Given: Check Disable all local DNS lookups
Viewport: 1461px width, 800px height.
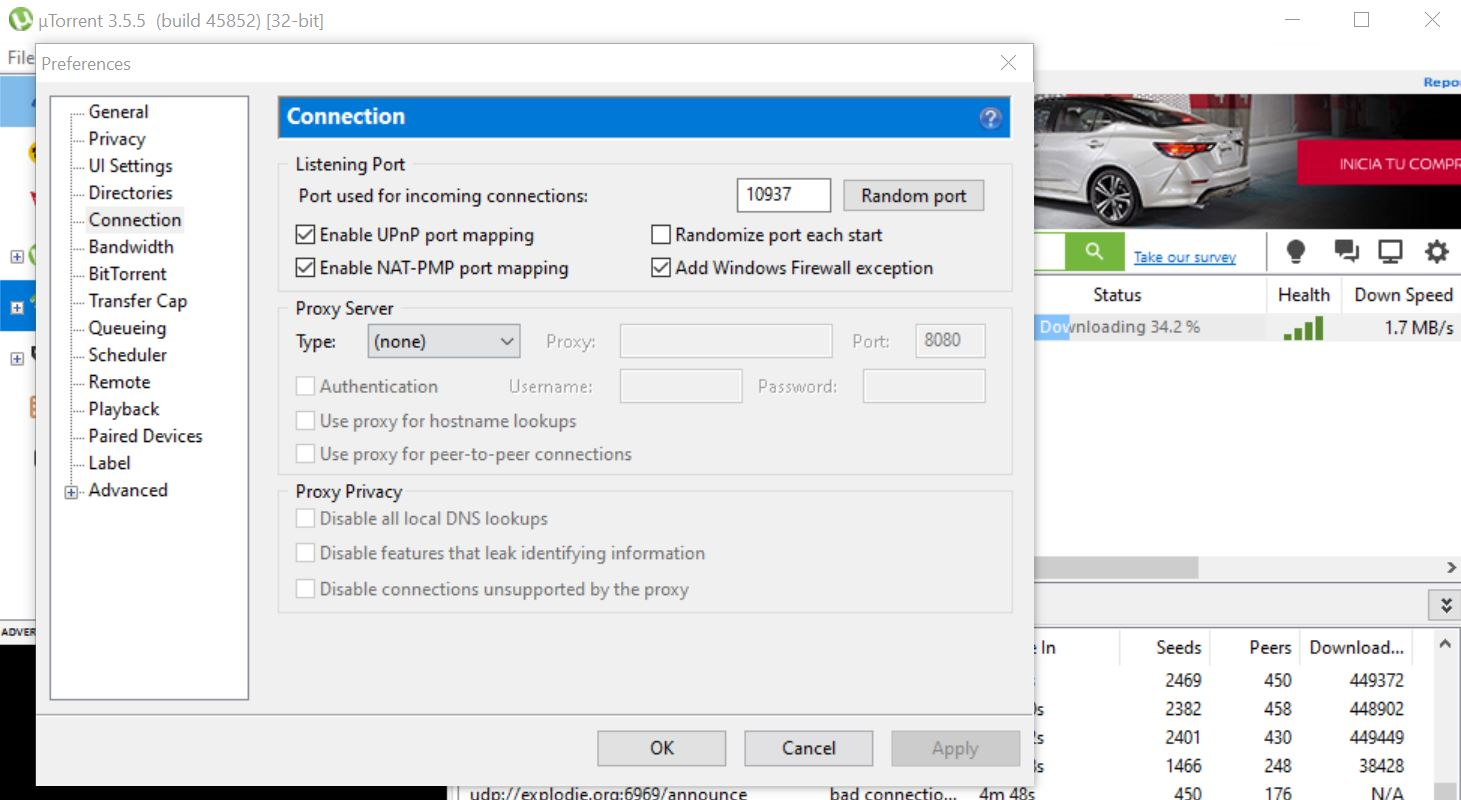Looking at the screenshot, I should pyautogui.click(x=306, y=519).
